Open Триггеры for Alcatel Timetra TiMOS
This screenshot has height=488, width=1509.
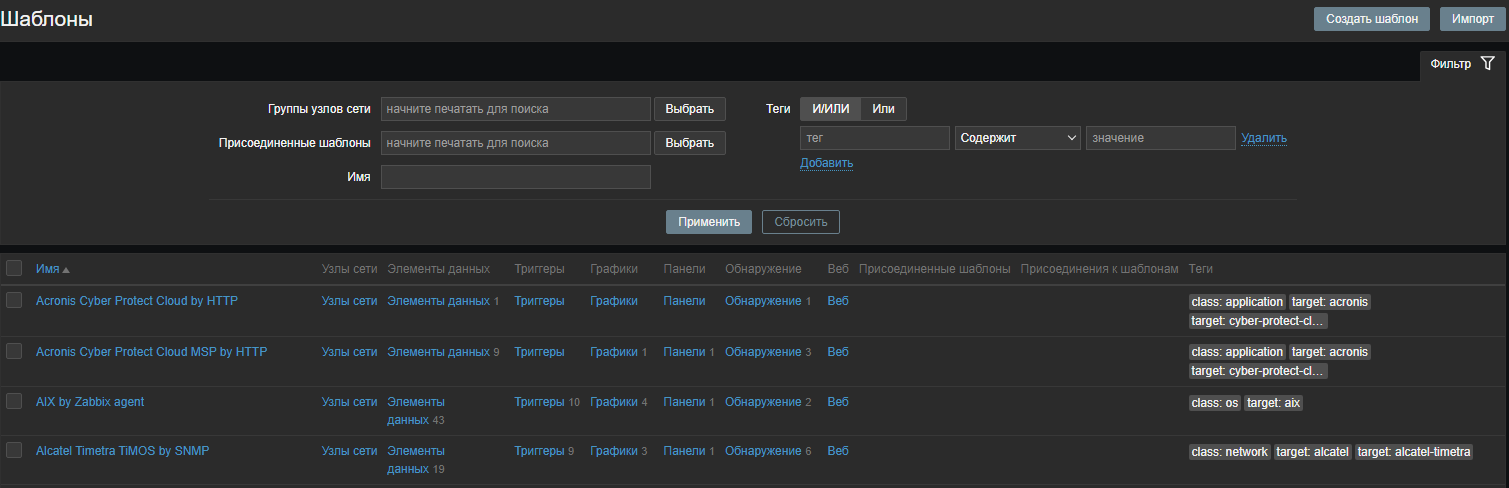point(538,451)
